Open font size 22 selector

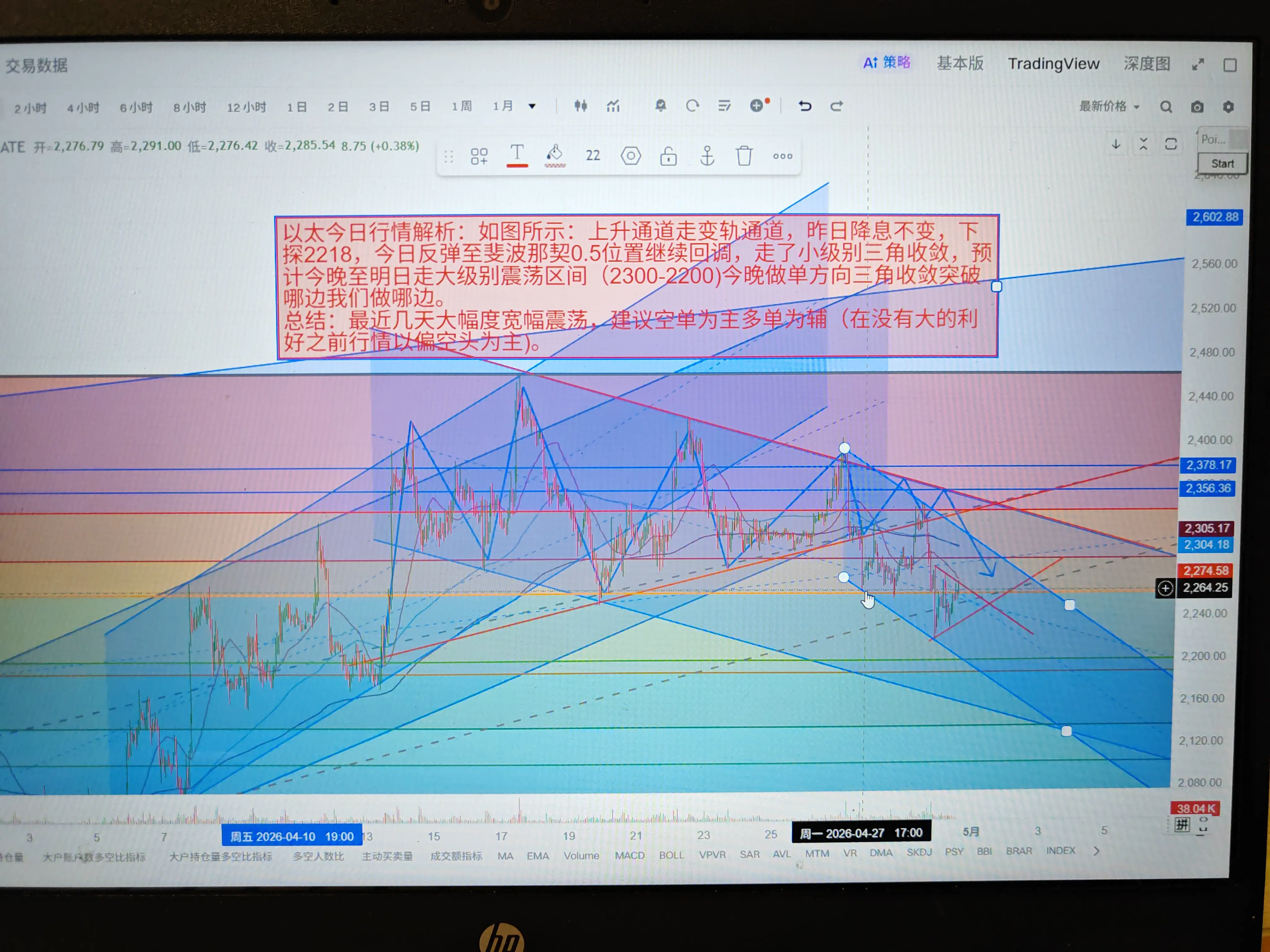click(x=593, y=156)
